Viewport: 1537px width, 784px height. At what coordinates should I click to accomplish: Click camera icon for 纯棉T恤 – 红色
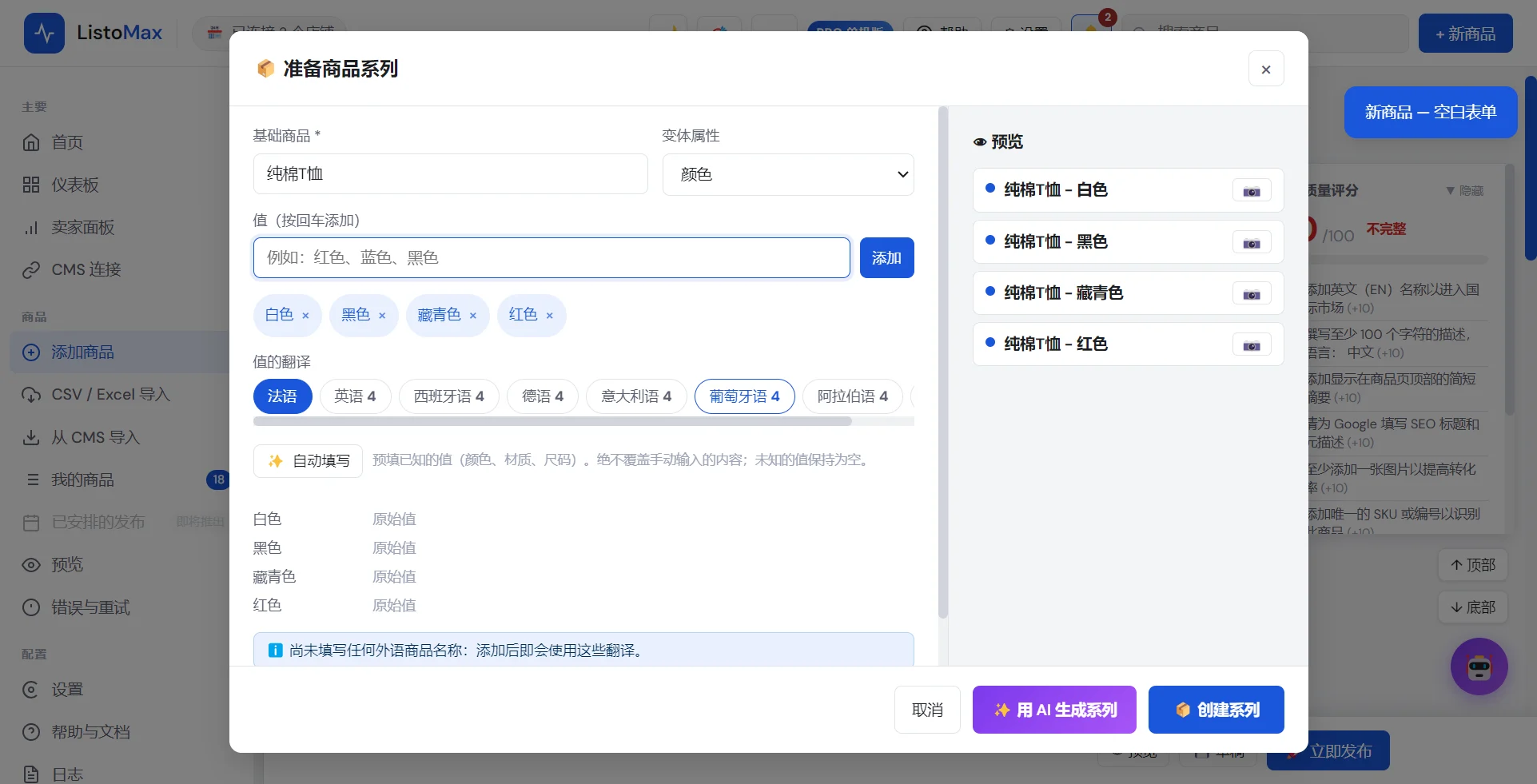click(x=1252, y=345)
